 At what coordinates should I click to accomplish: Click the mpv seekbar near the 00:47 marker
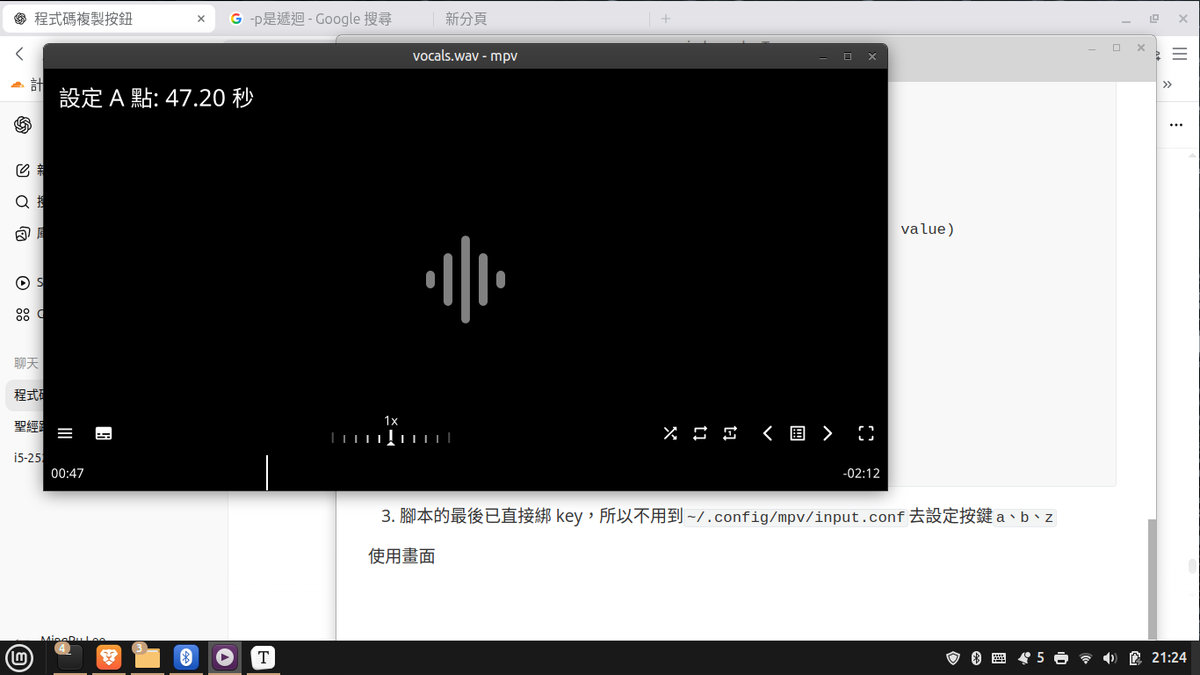click(x=267, y=472)
